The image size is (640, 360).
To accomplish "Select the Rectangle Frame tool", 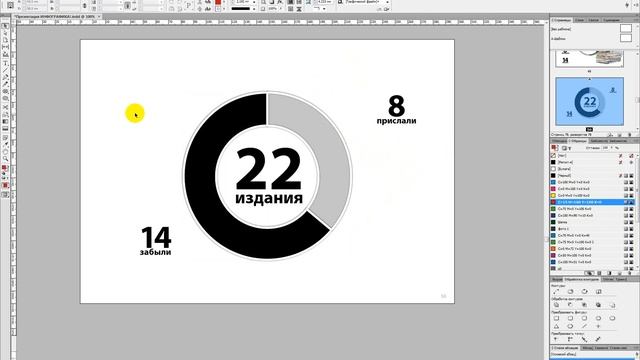I will coord(5,91).
